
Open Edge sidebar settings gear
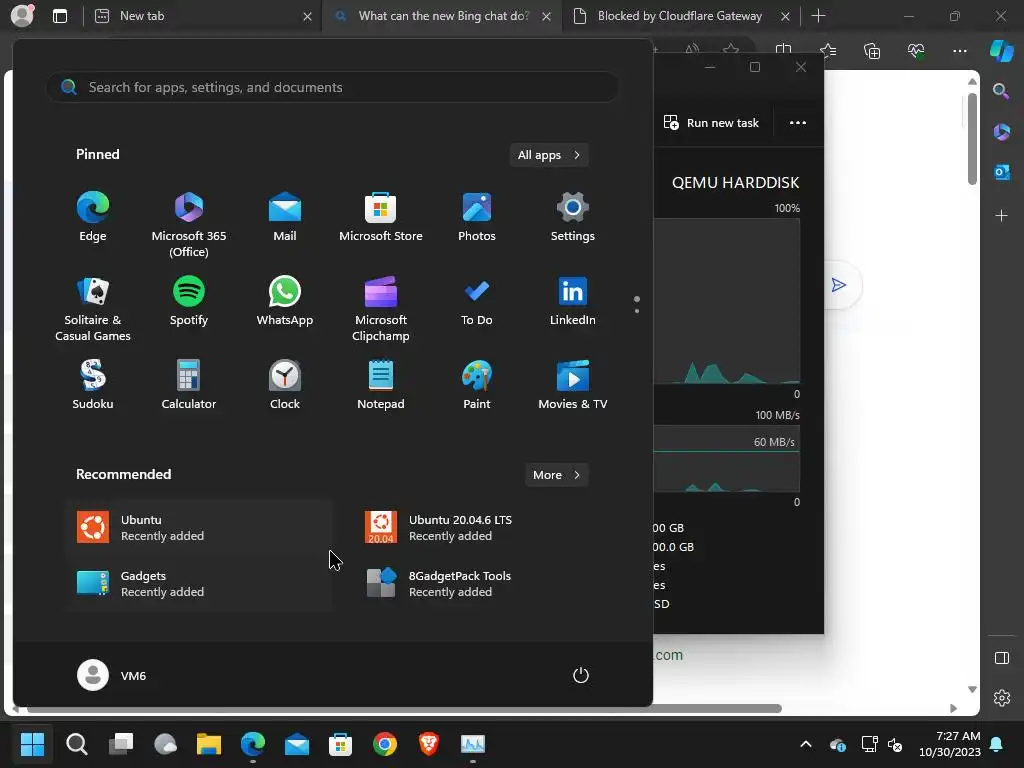pos(1001,698)
